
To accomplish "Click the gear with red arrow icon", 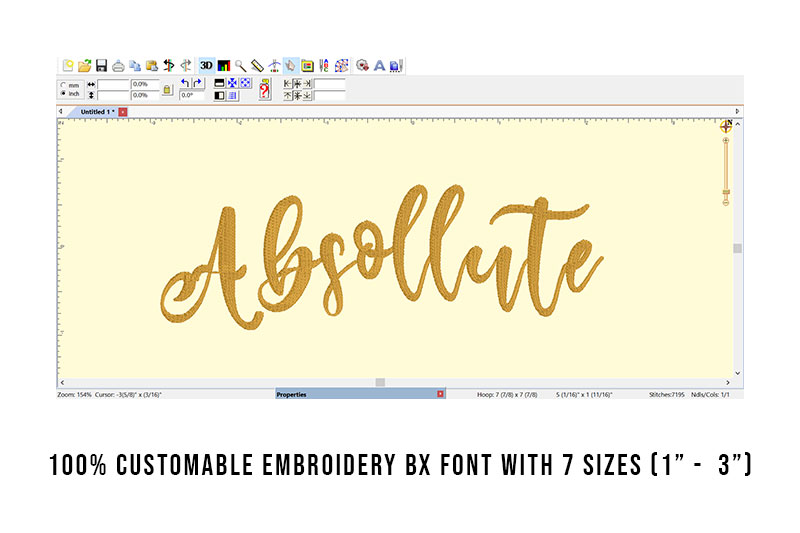I will click(x=362, y=65).
